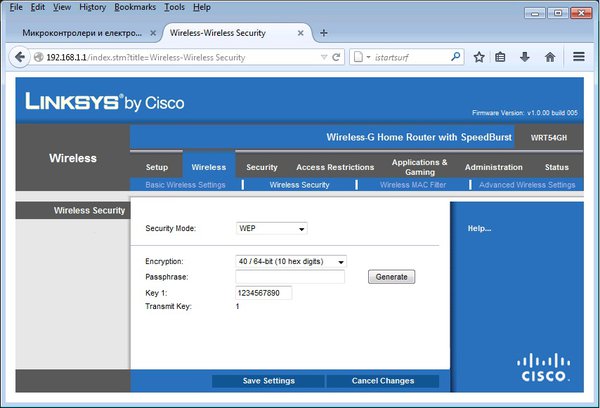
Task: Open the History menu
Action: [93, 7]
